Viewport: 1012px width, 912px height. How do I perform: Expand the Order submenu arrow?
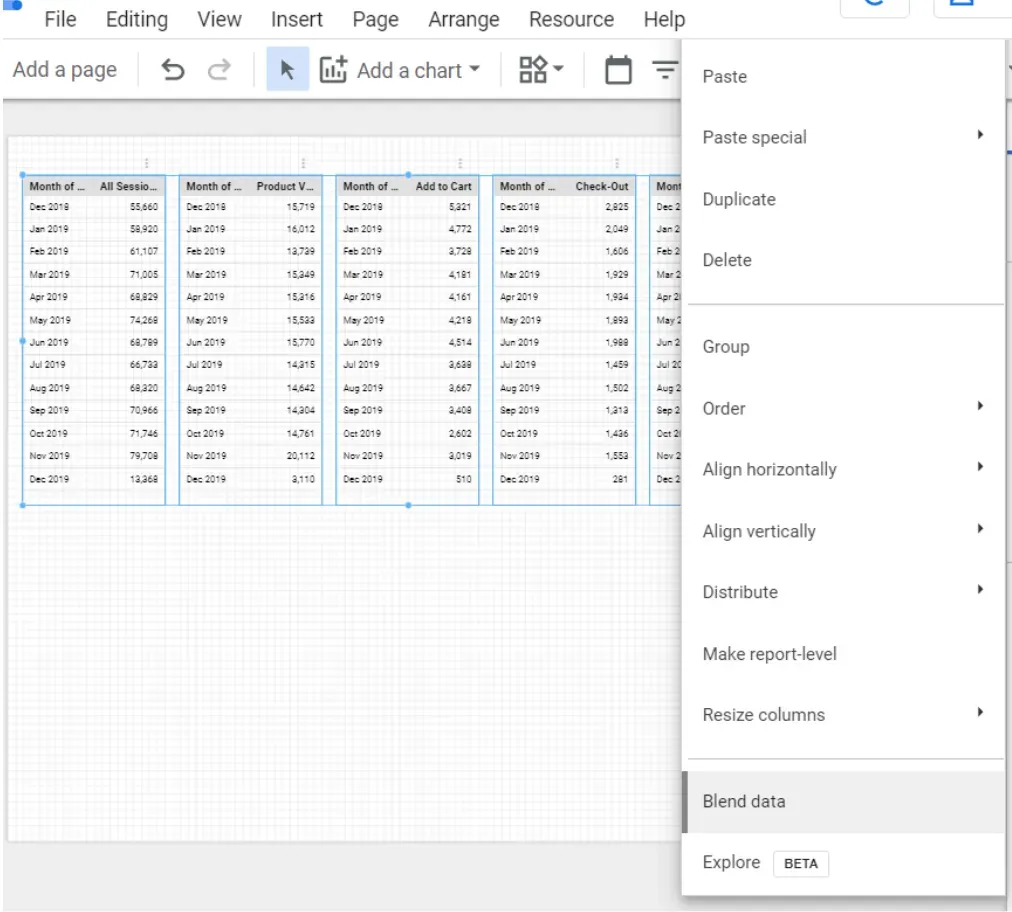pos(980,406)
